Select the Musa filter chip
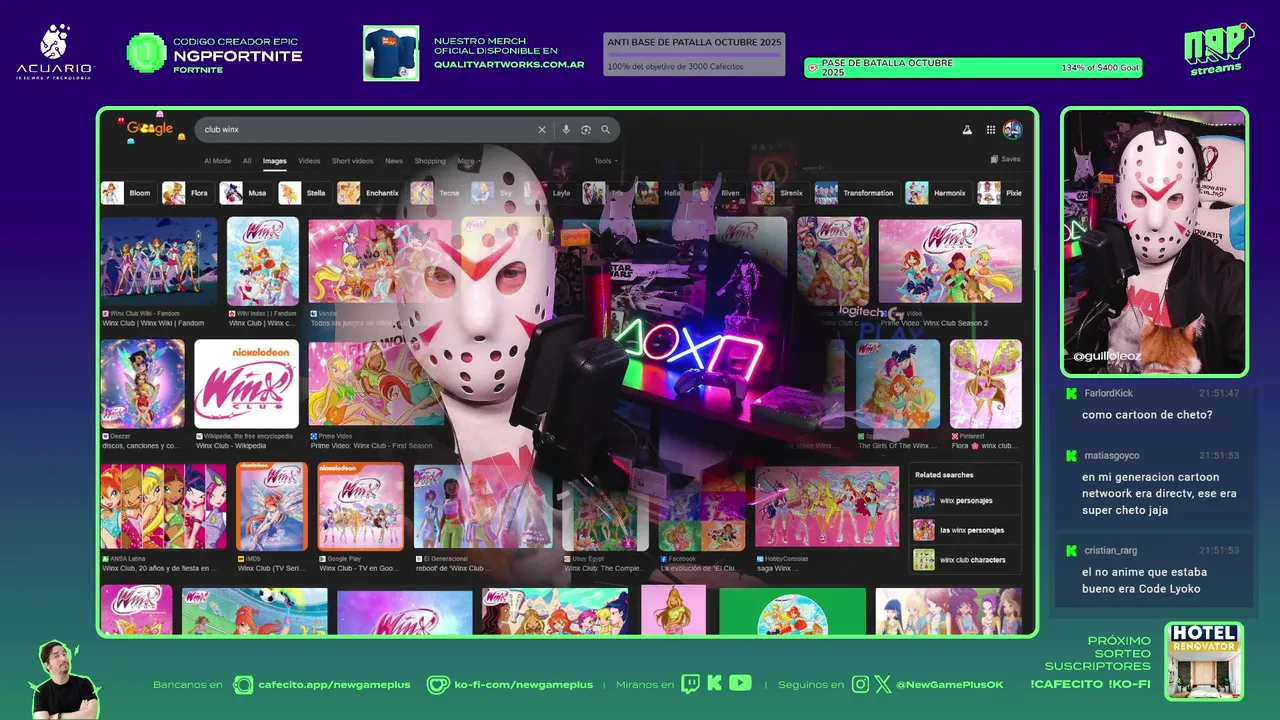Viewport: 1280px width, 720px height. 245,193
